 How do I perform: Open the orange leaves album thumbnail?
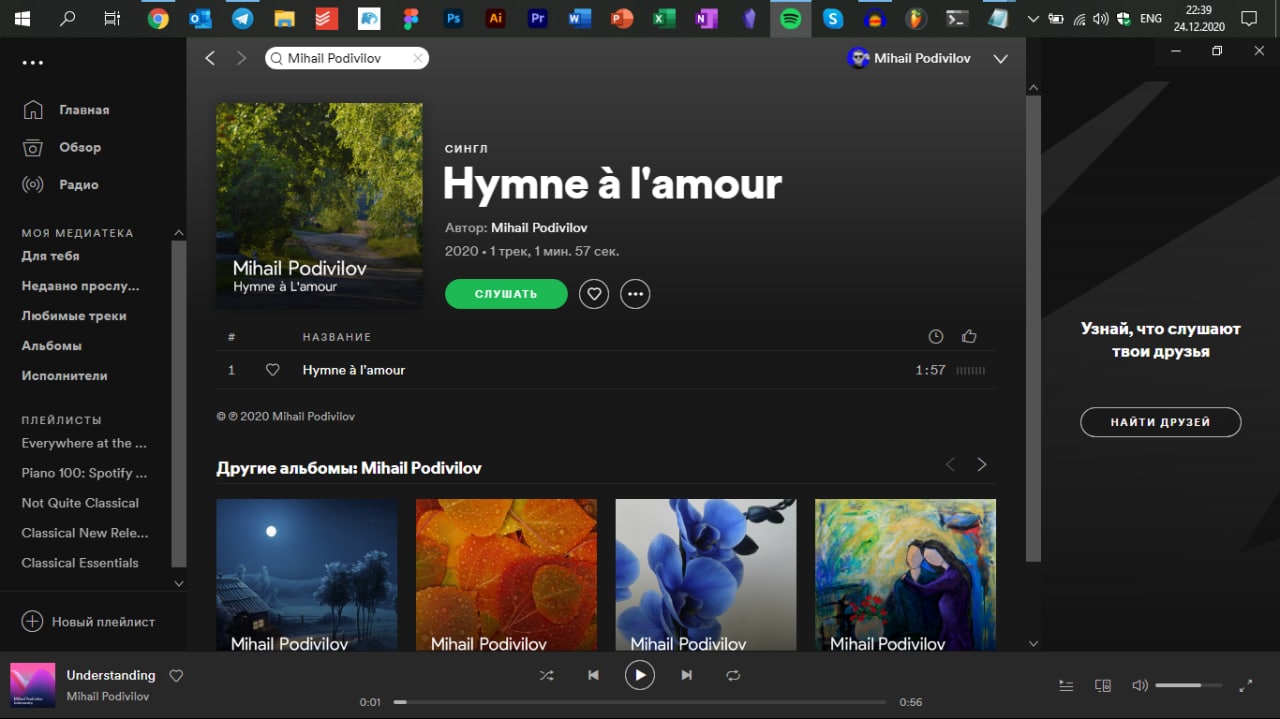pyautogui.click(x=506, y=576)
